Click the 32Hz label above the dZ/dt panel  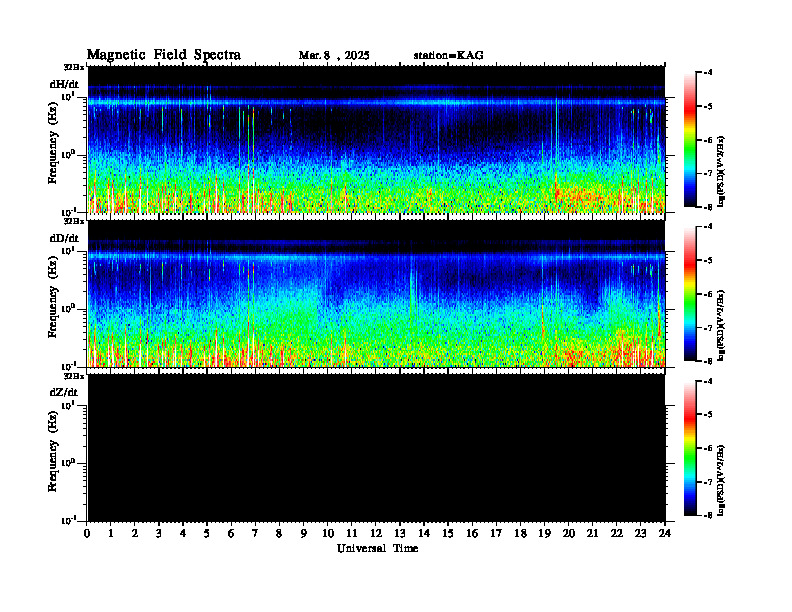point(74,376)
